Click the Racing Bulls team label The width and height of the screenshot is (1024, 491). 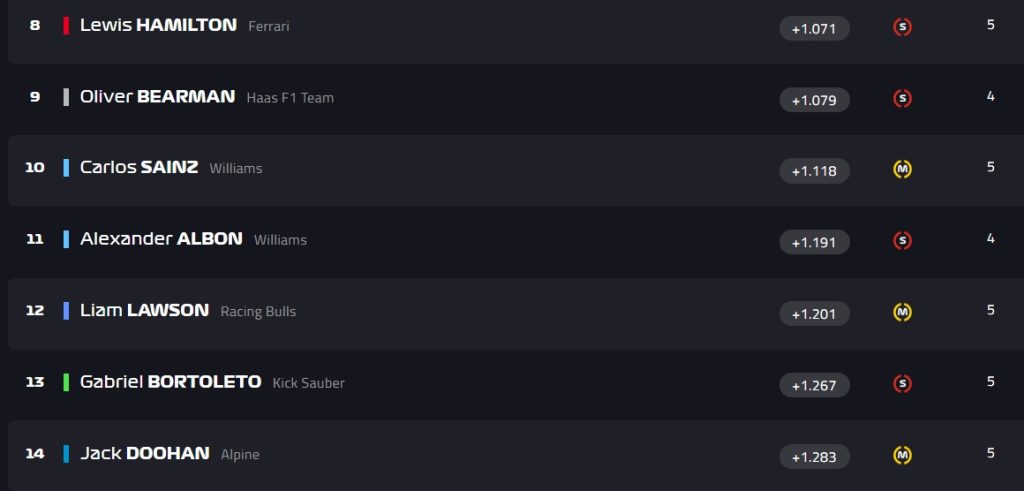[258, 311]
